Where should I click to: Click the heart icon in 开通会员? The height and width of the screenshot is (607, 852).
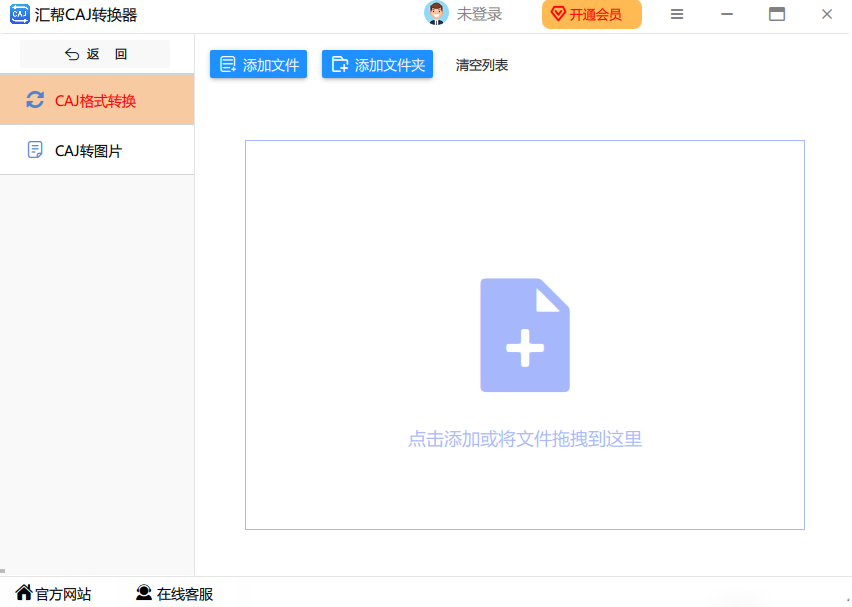(x=559, y=14)
